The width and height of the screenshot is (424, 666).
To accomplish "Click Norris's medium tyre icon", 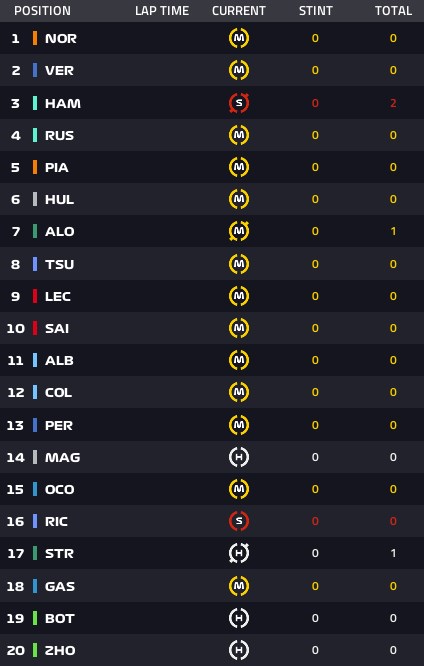I will coord(239,38).
